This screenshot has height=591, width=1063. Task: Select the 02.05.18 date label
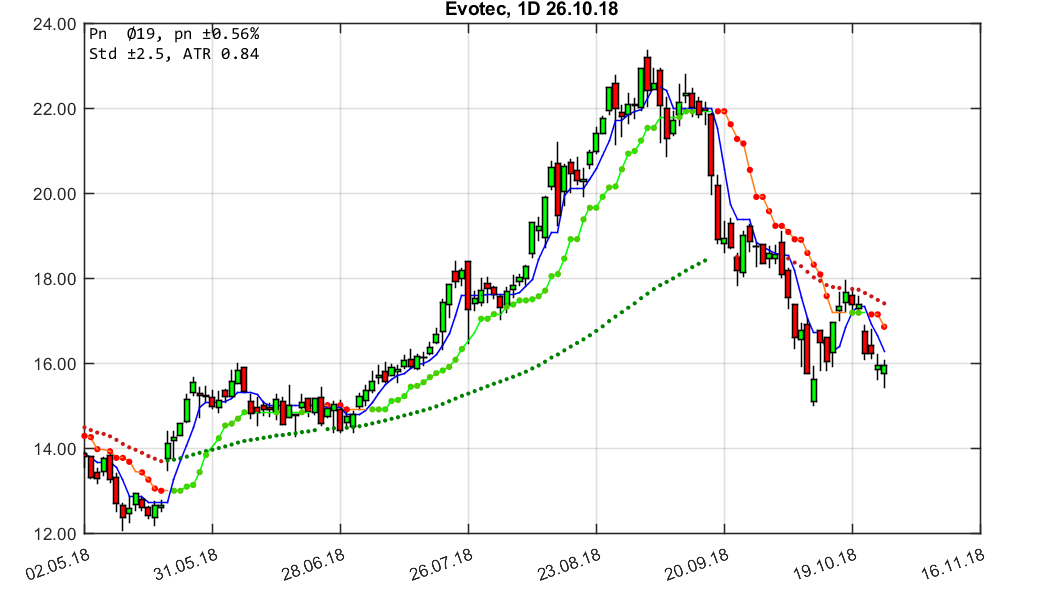point(58,563)
